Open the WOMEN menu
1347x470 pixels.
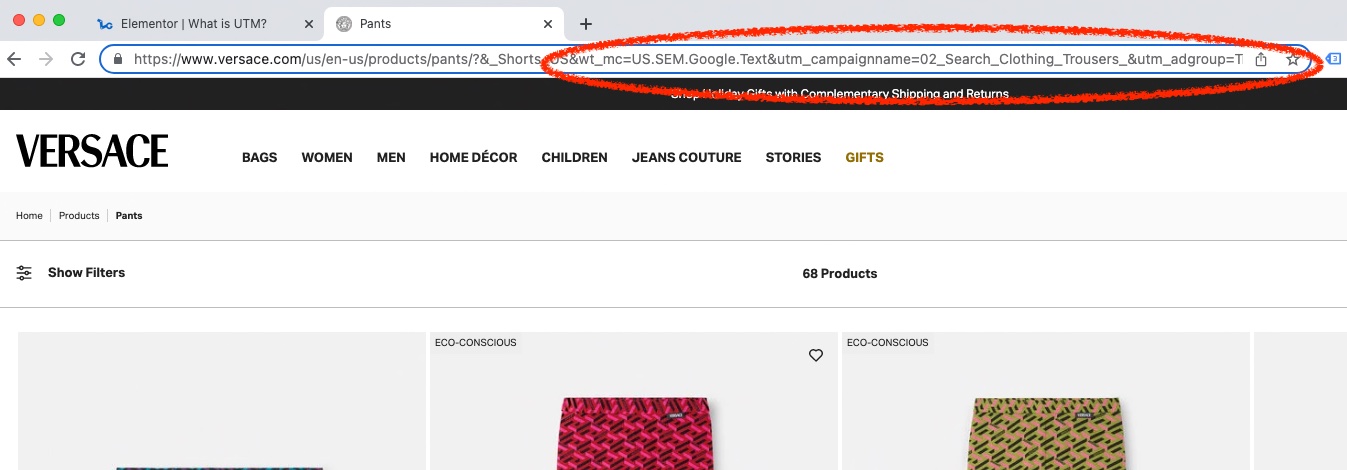pyautogui.click(x=327, y=157)
